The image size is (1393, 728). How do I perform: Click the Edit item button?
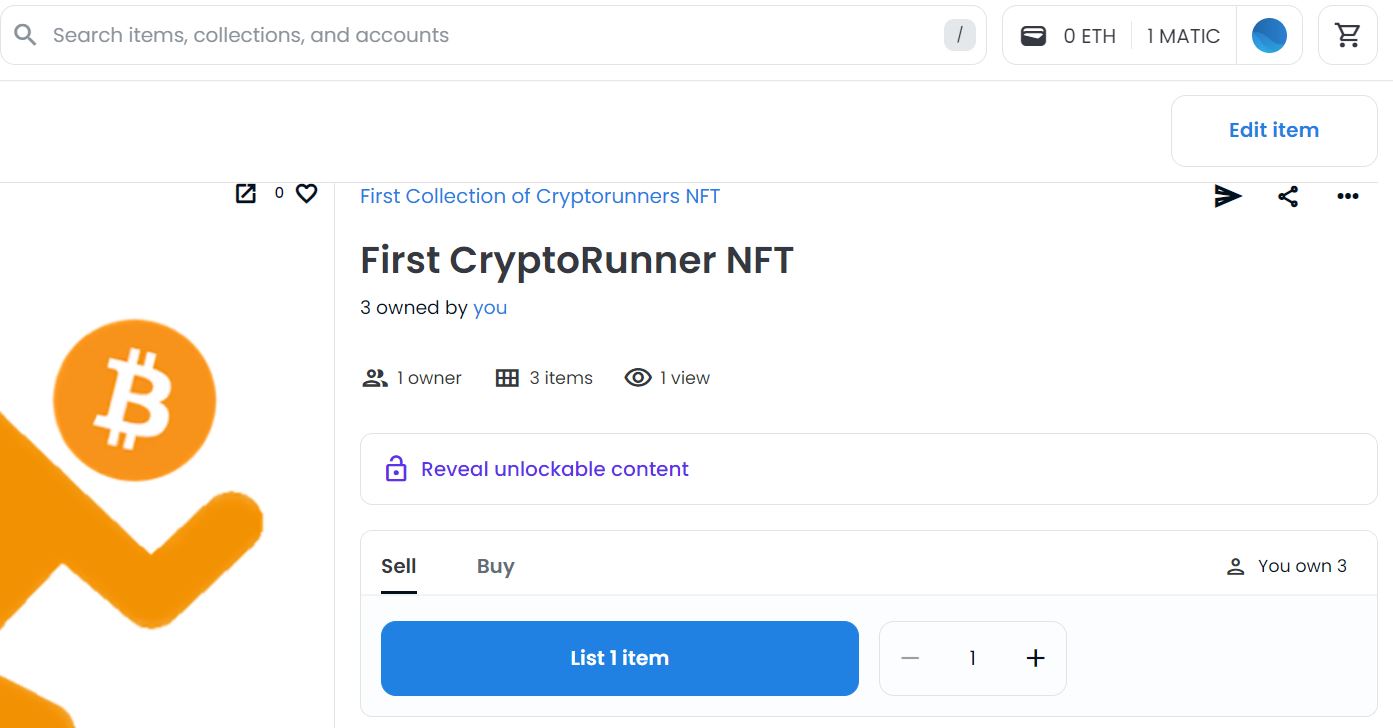pos(1273,130)
